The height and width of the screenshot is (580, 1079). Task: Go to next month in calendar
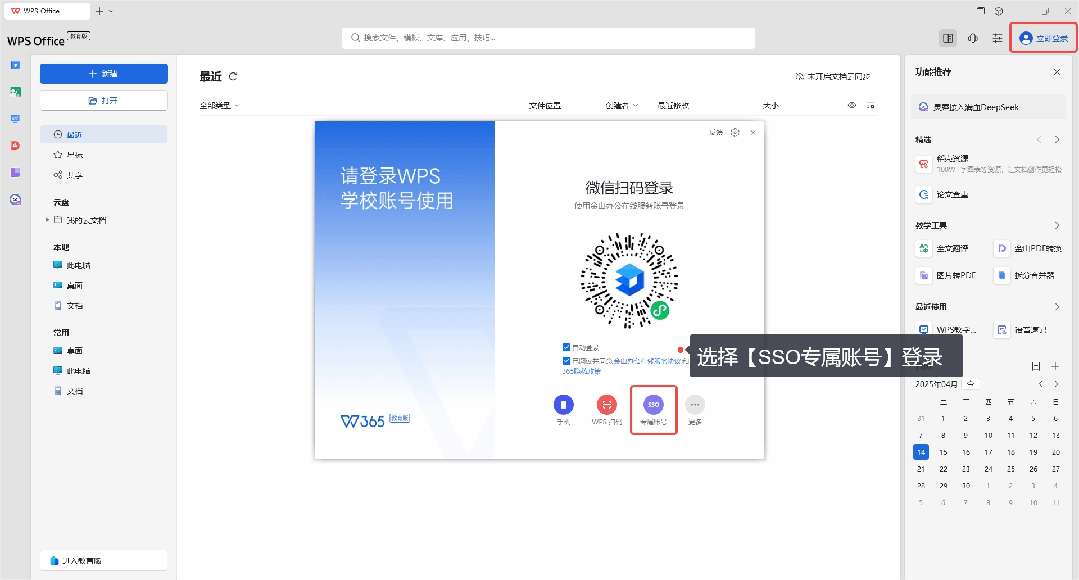click(1056, 384)
